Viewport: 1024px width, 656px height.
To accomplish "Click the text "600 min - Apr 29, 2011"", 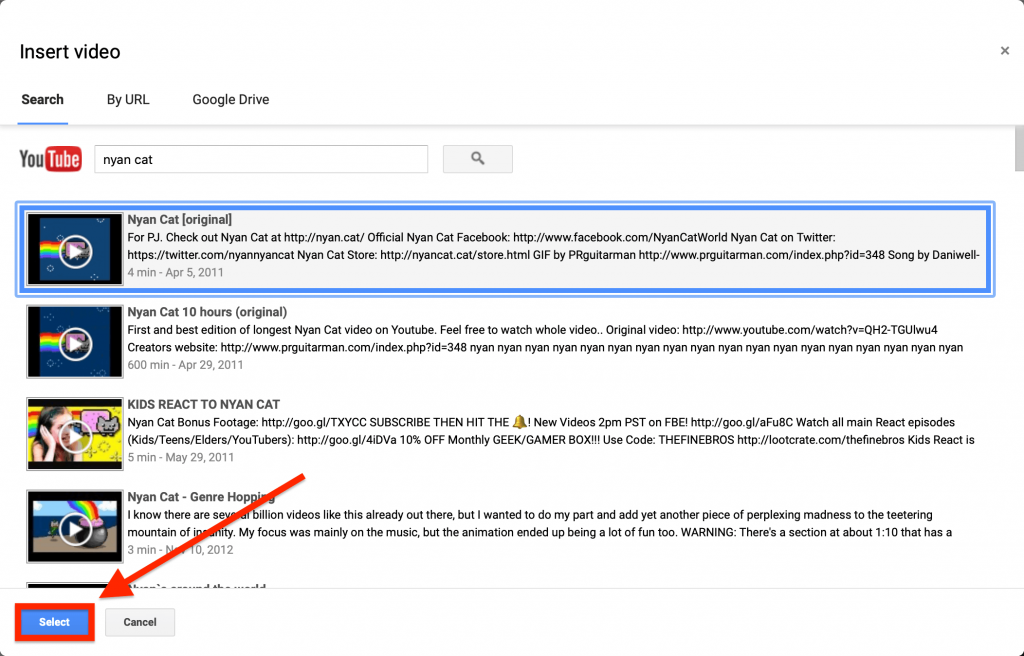I will (x=185, y=365).
